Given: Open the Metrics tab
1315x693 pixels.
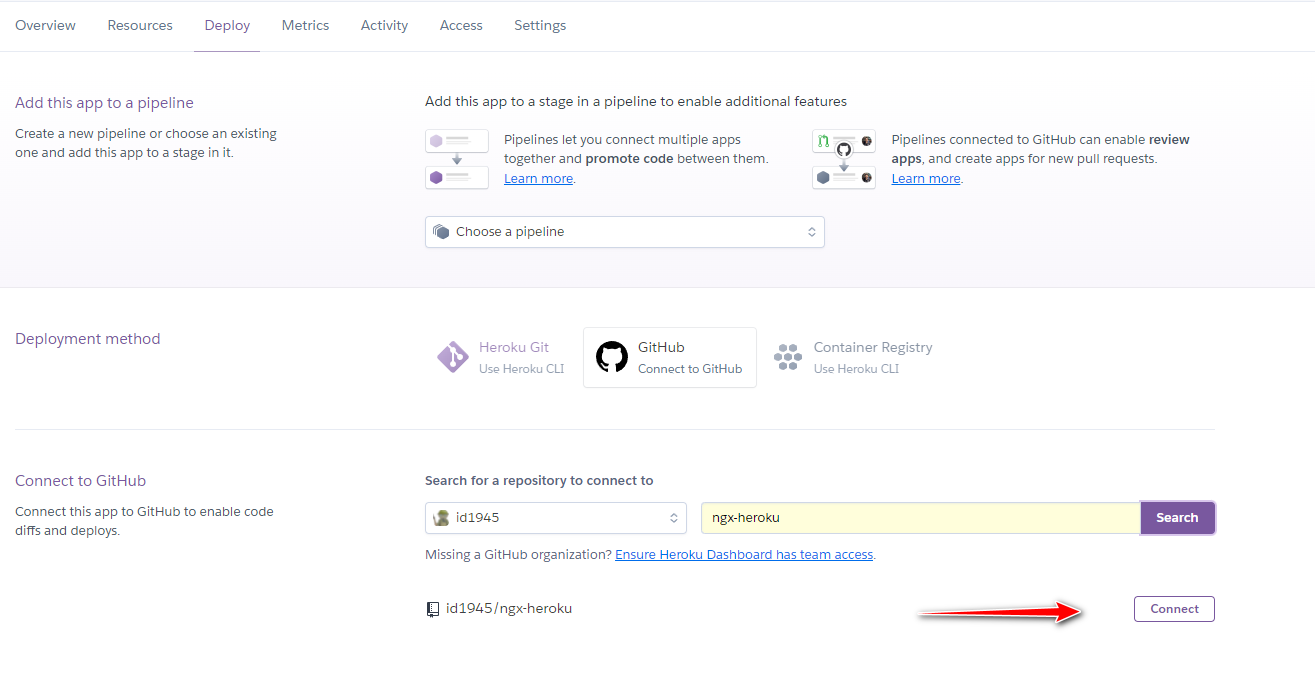Looking at the screenshot, I should [305, 25].
